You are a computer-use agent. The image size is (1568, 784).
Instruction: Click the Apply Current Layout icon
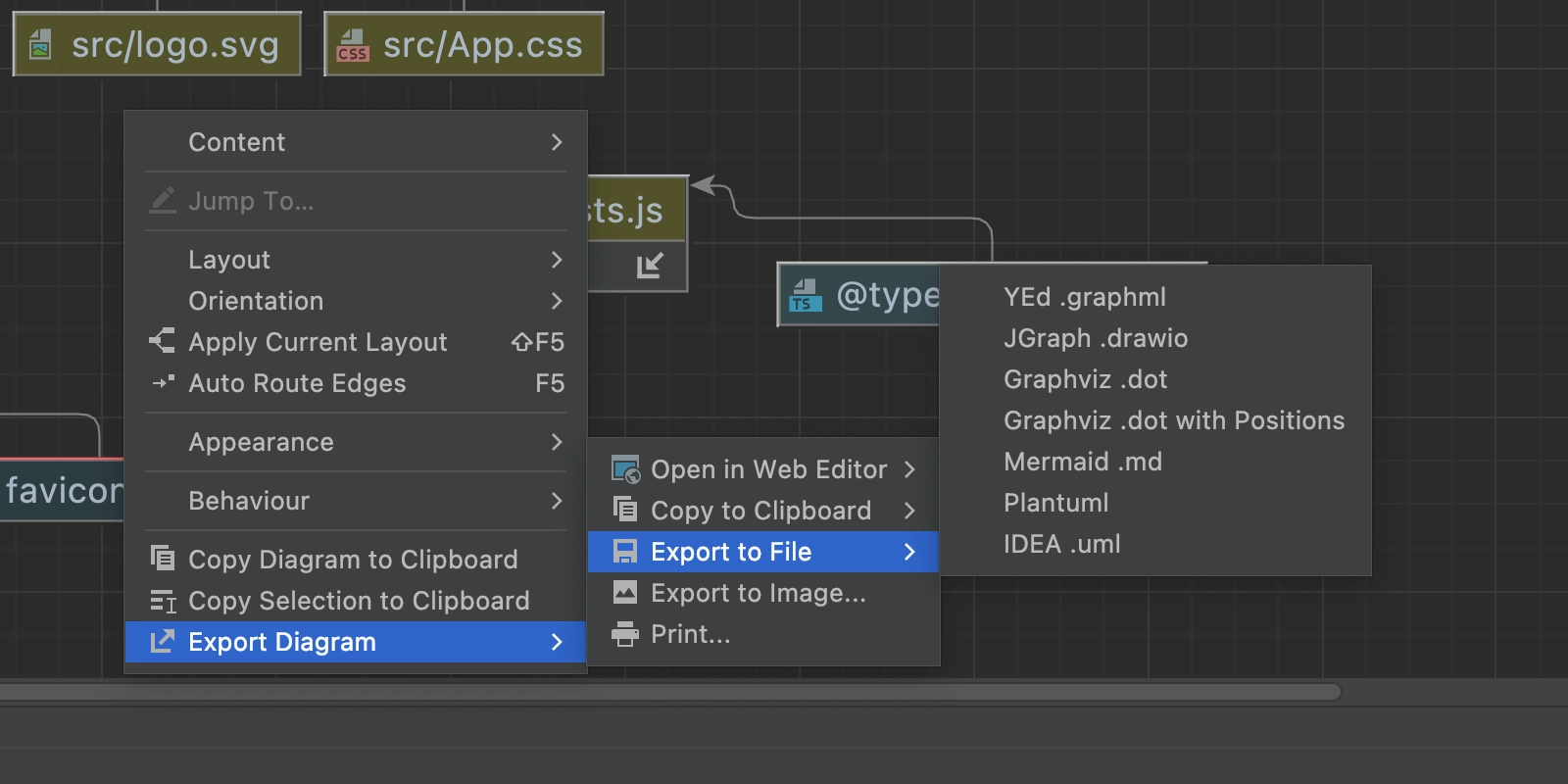[163, 341]
